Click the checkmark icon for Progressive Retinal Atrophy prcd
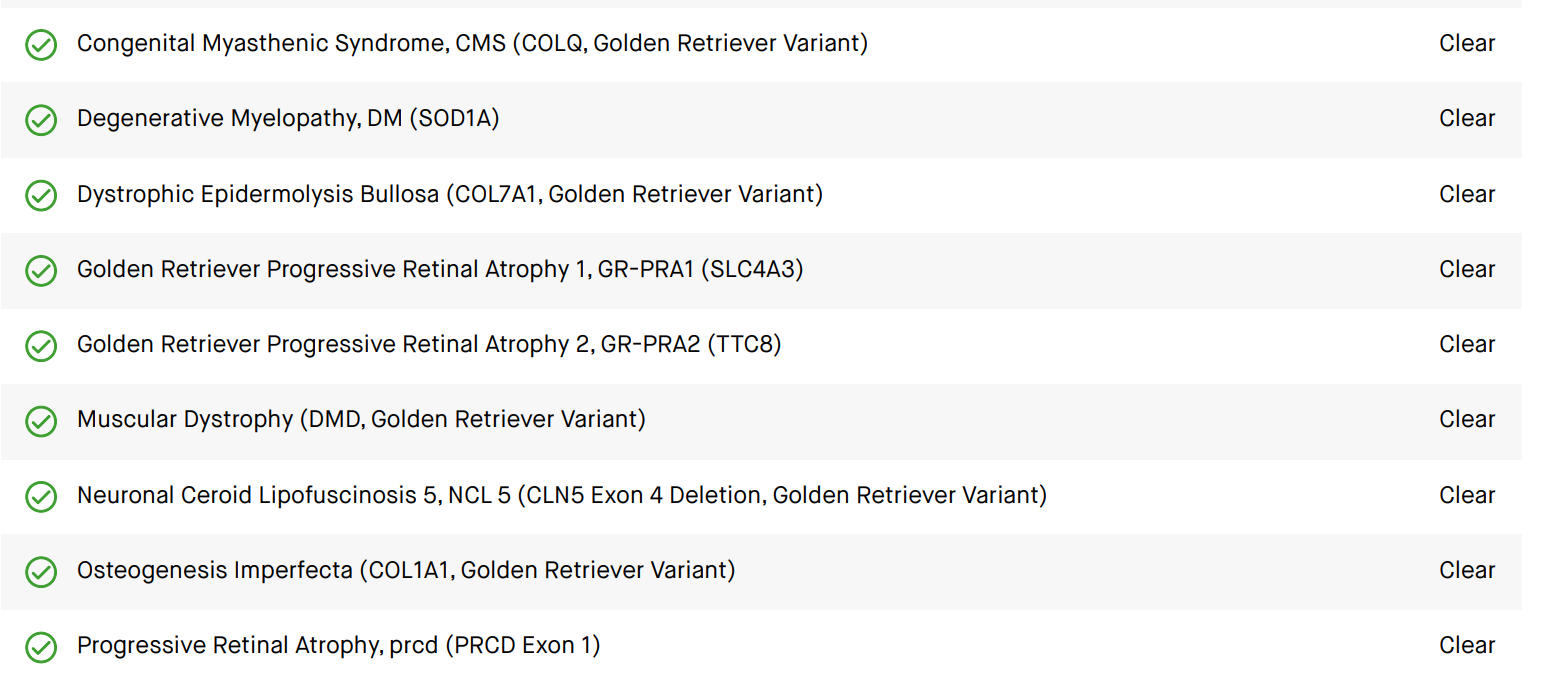The height and width of the screenshot is (676, 1558). tap(41, 647)
